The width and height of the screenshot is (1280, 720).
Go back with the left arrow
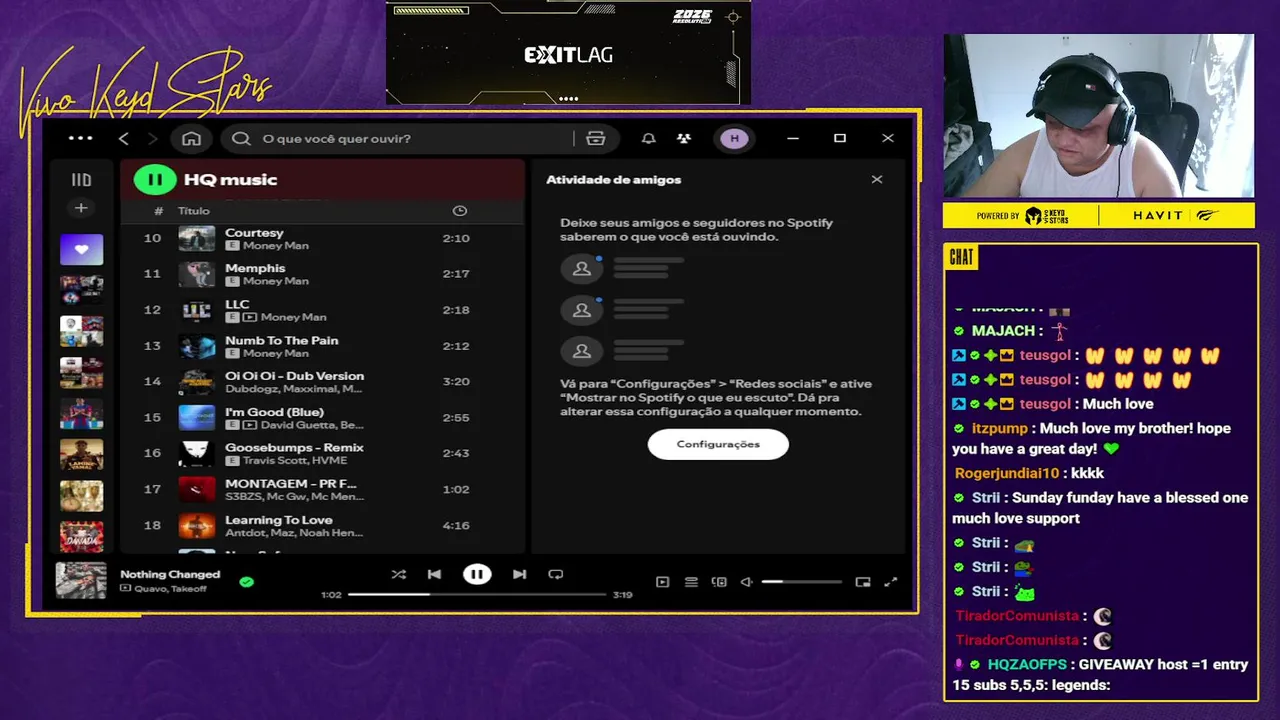124,138
